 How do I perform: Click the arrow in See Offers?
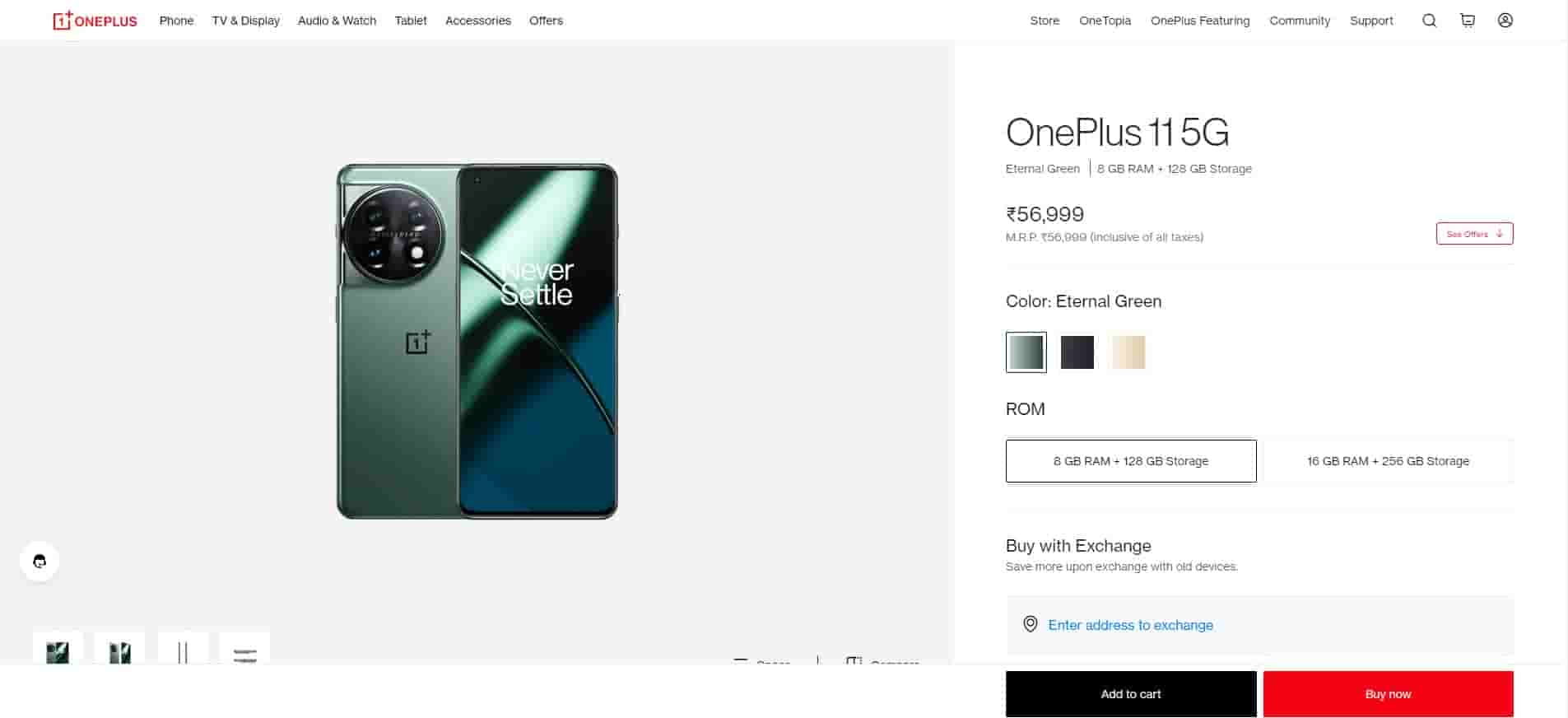click(1499, 234)
